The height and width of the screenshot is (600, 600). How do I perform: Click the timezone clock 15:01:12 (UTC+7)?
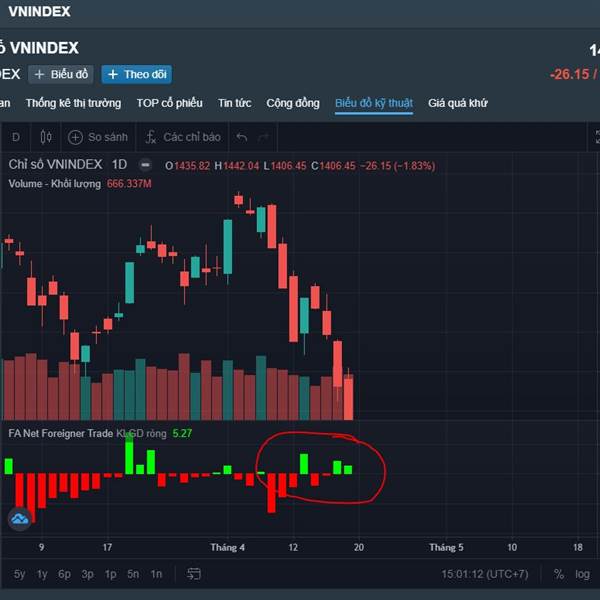click(484, 574)
